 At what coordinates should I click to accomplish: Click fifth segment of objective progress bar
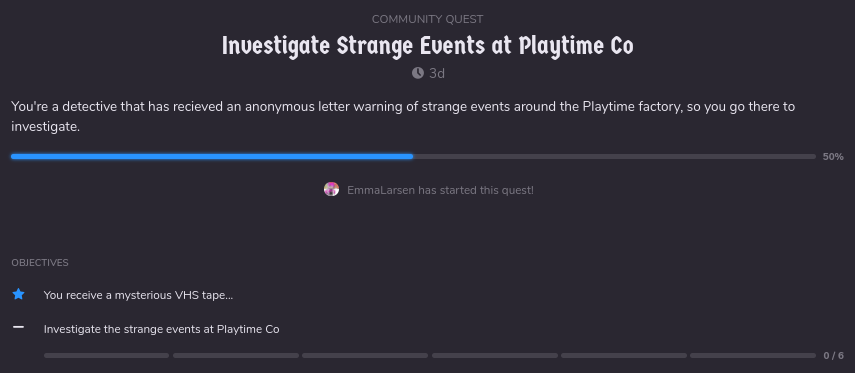[x=624, y=356]
